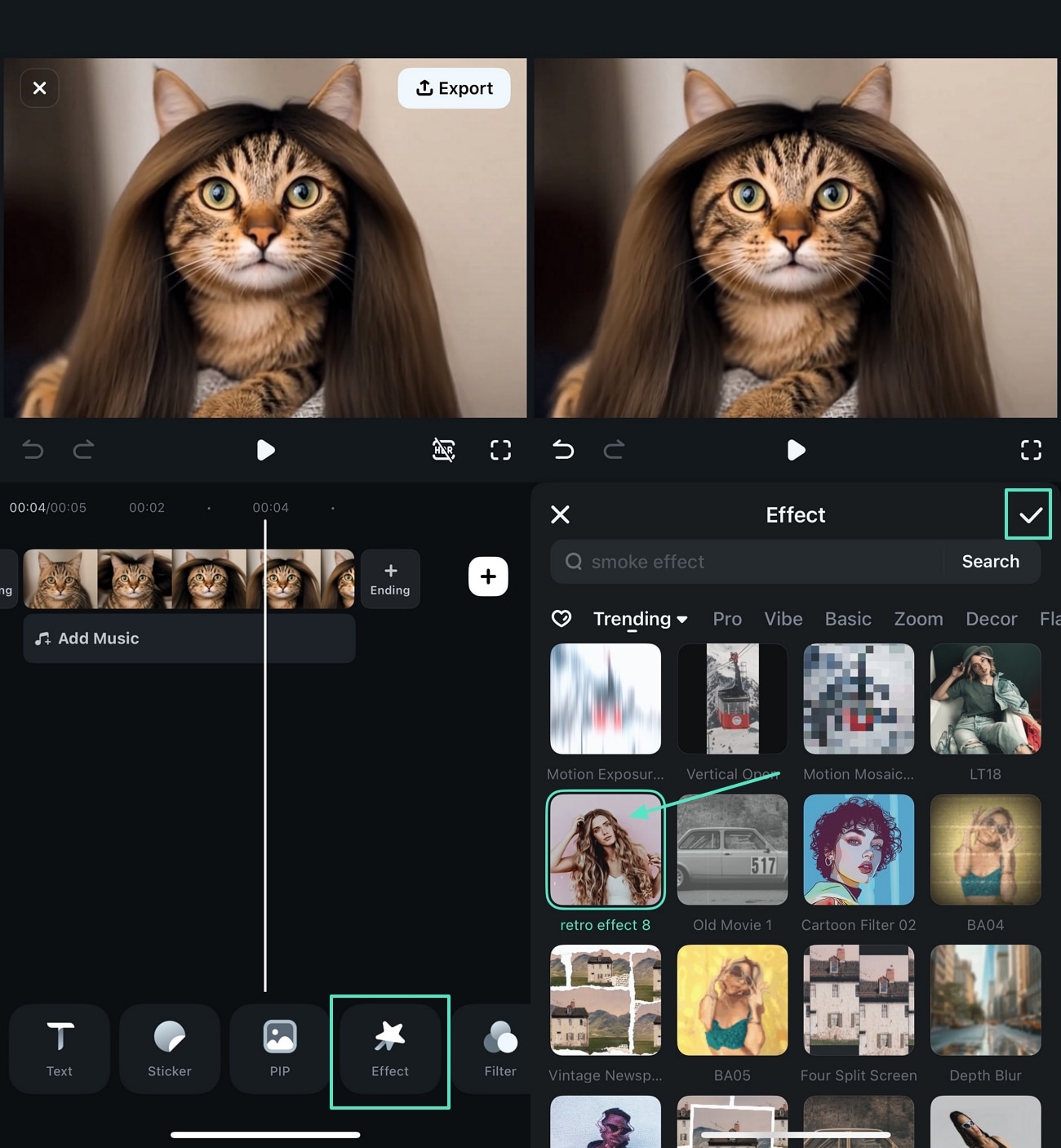The image size is (1061, 1148).
Task: Click the Search button
Action: click(990, 562)
